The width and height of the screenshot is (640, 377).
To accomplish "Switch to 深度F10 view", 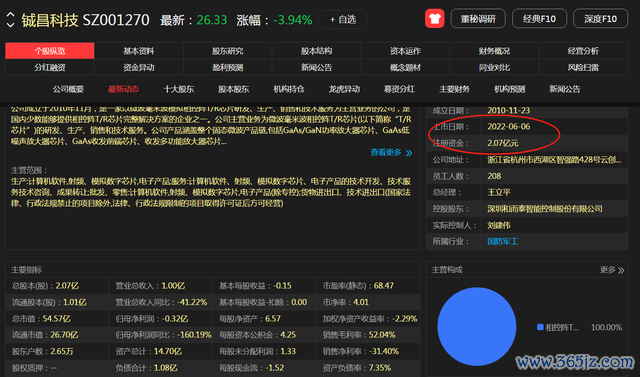I will 600,19.
